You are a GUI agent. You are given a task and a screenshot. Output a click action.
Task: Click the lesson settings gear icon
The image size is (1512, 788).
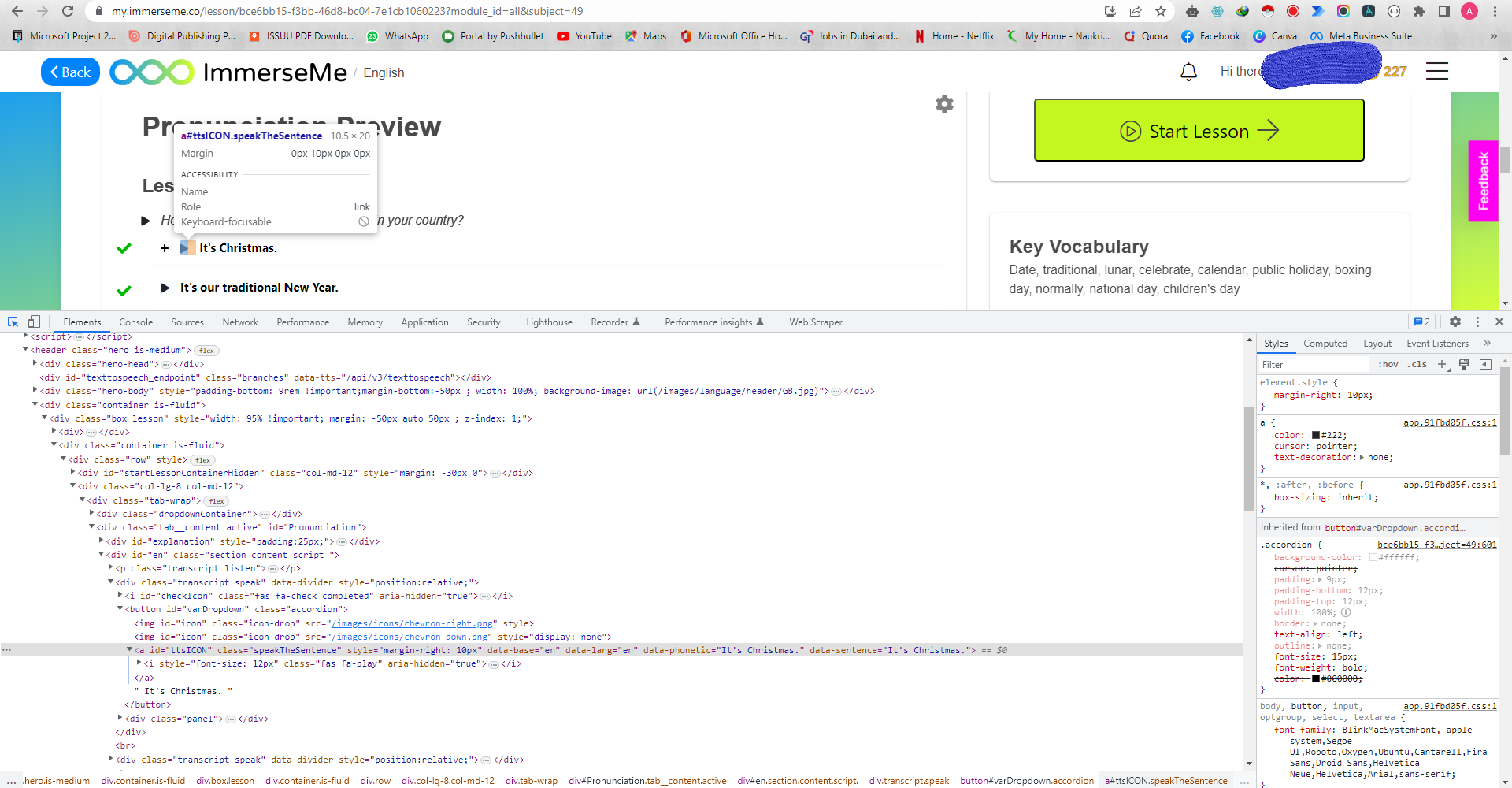944,104
